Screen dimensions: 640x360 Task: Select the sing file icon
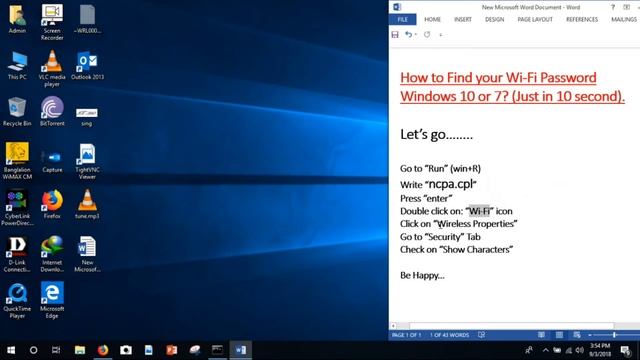point(87,116)
